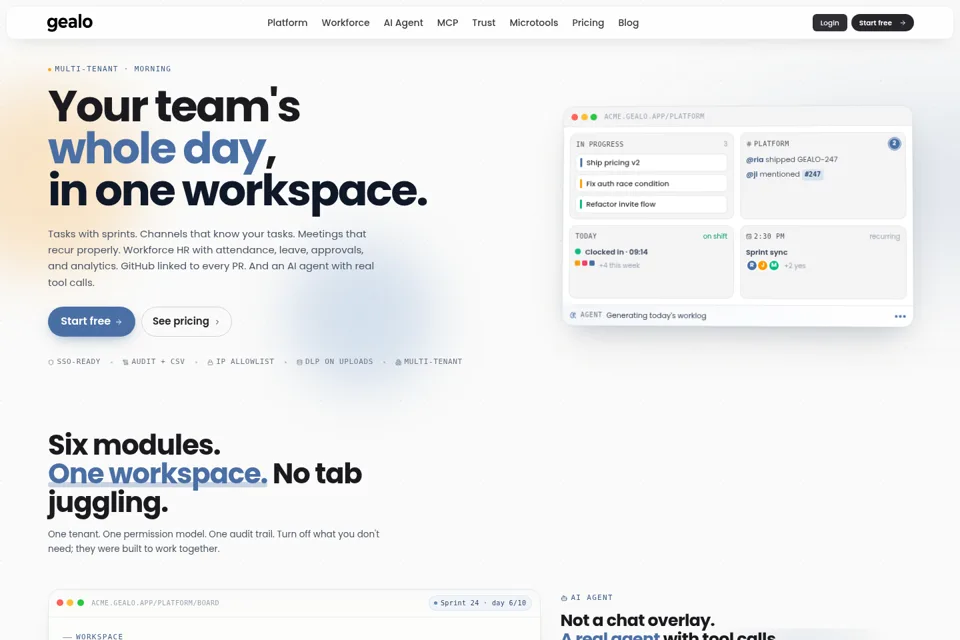
Task: Click the recurring label on meeting card
Action: point(884,236)
